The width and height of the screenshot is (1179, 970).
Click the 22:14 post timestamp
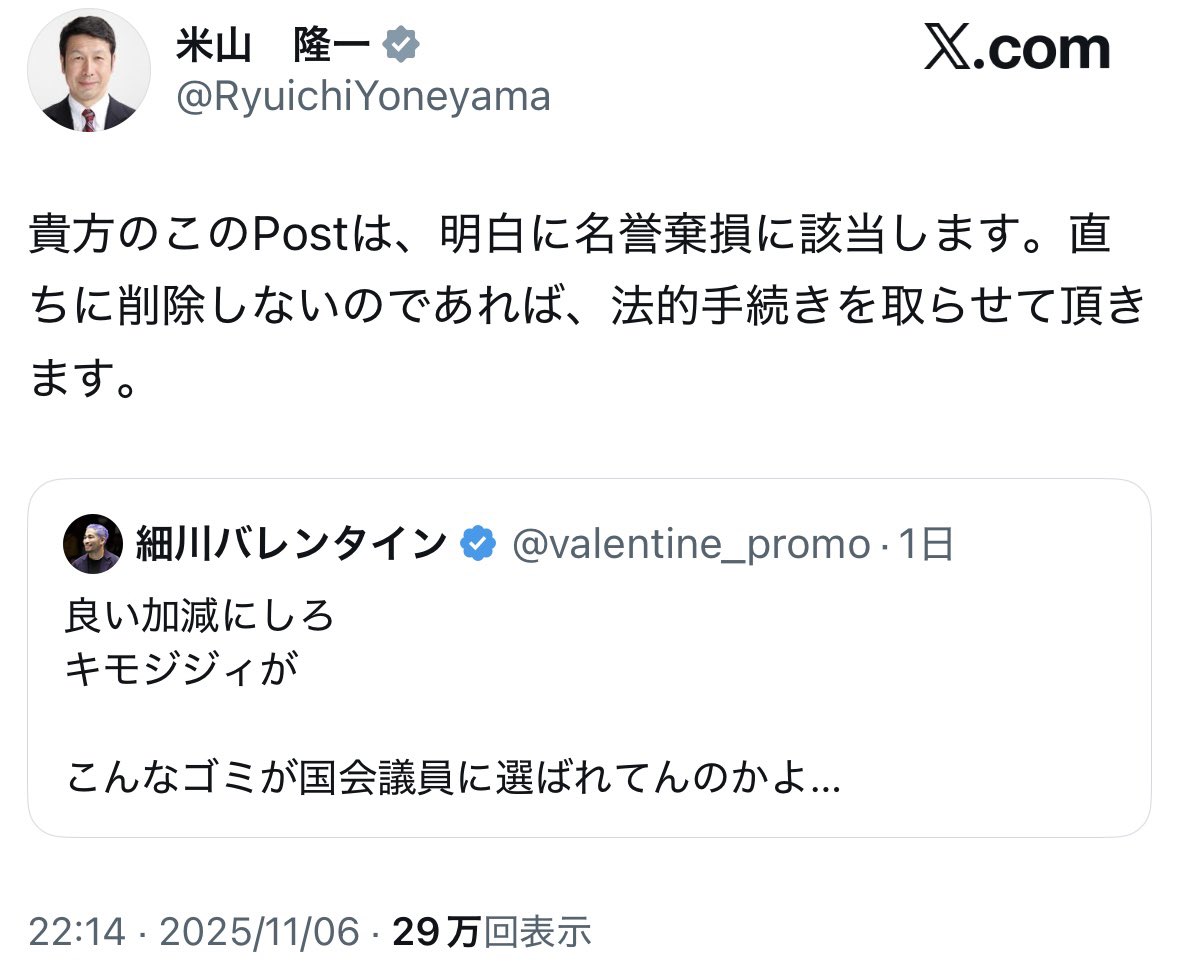[x=77, y=932]
